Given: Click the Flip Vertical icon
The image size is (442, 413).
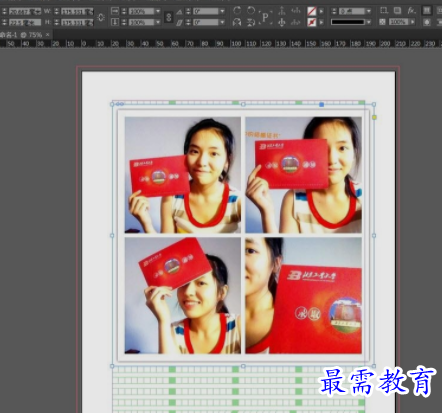Looking at the screenshot, I should click(251, 23).
